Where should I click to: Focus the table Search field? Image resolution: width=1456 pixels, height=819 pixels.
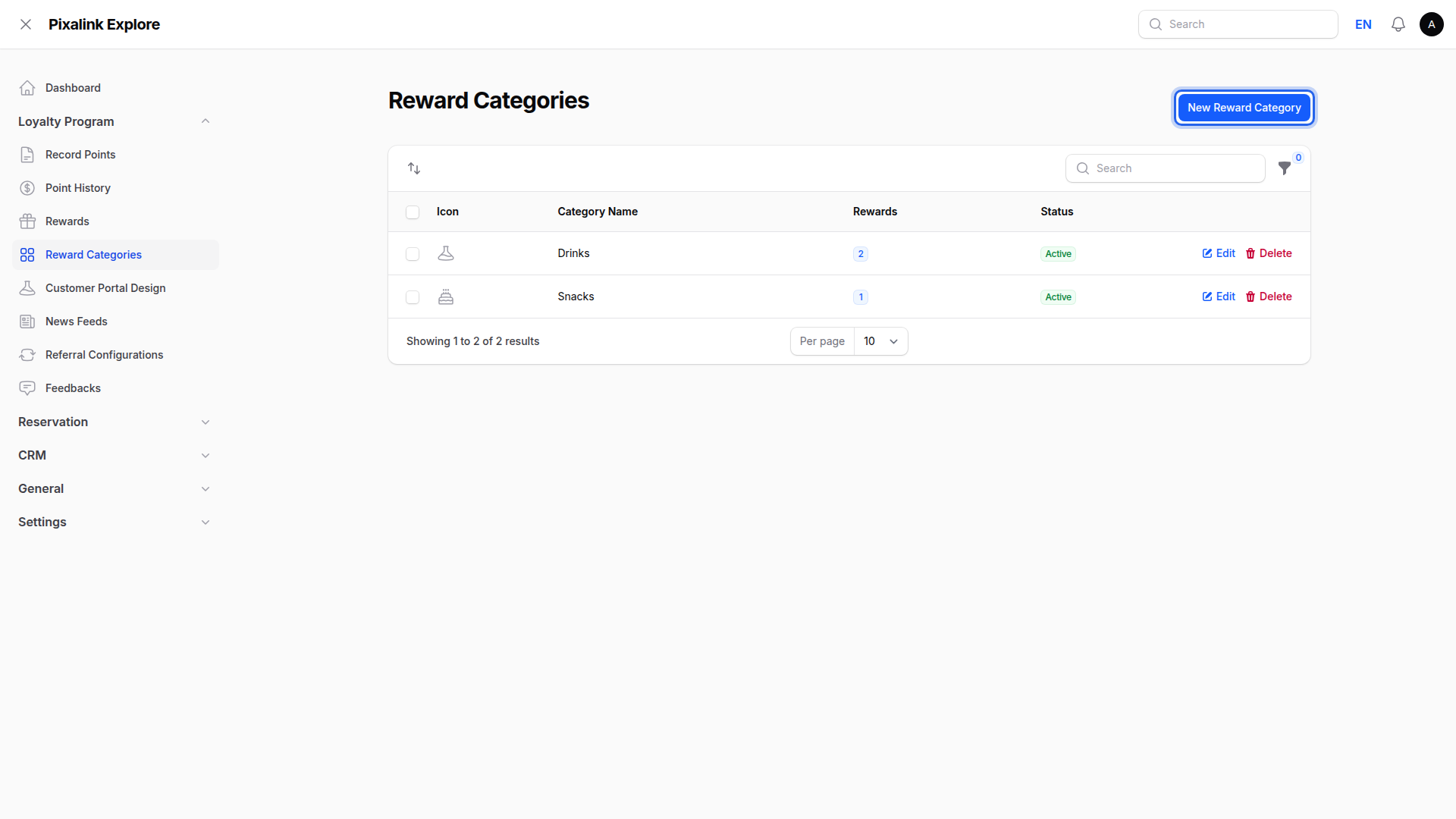(1166, 168)
